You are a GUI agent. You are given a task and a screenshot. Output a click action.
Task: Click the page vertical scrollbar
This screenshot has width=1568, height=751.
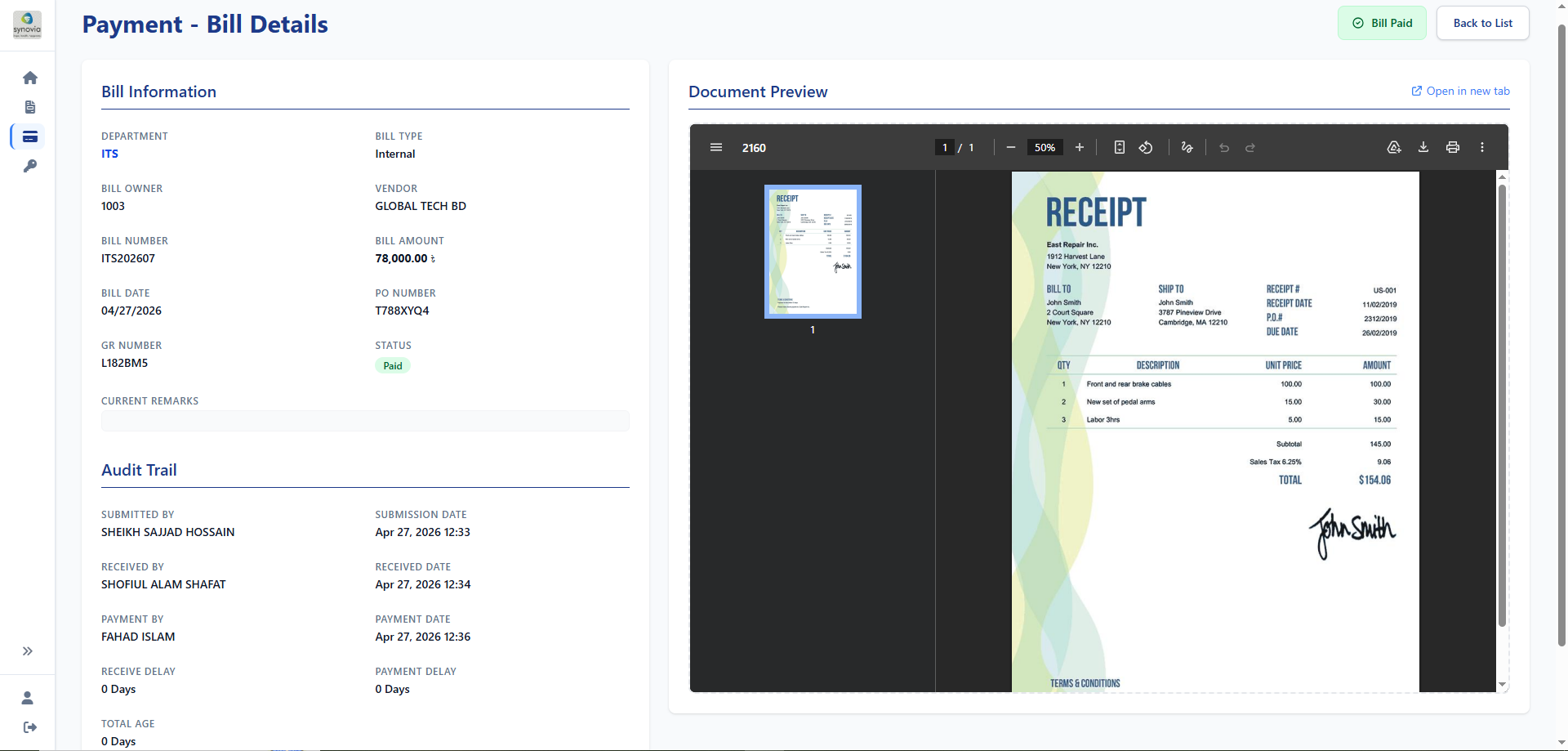(1561, 335)
